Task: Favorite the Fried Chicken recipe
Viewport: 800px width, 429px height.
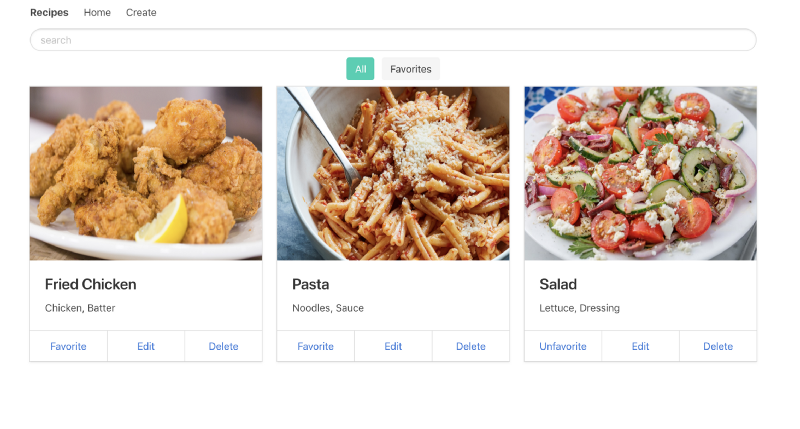Action: (x=68, y=346)
